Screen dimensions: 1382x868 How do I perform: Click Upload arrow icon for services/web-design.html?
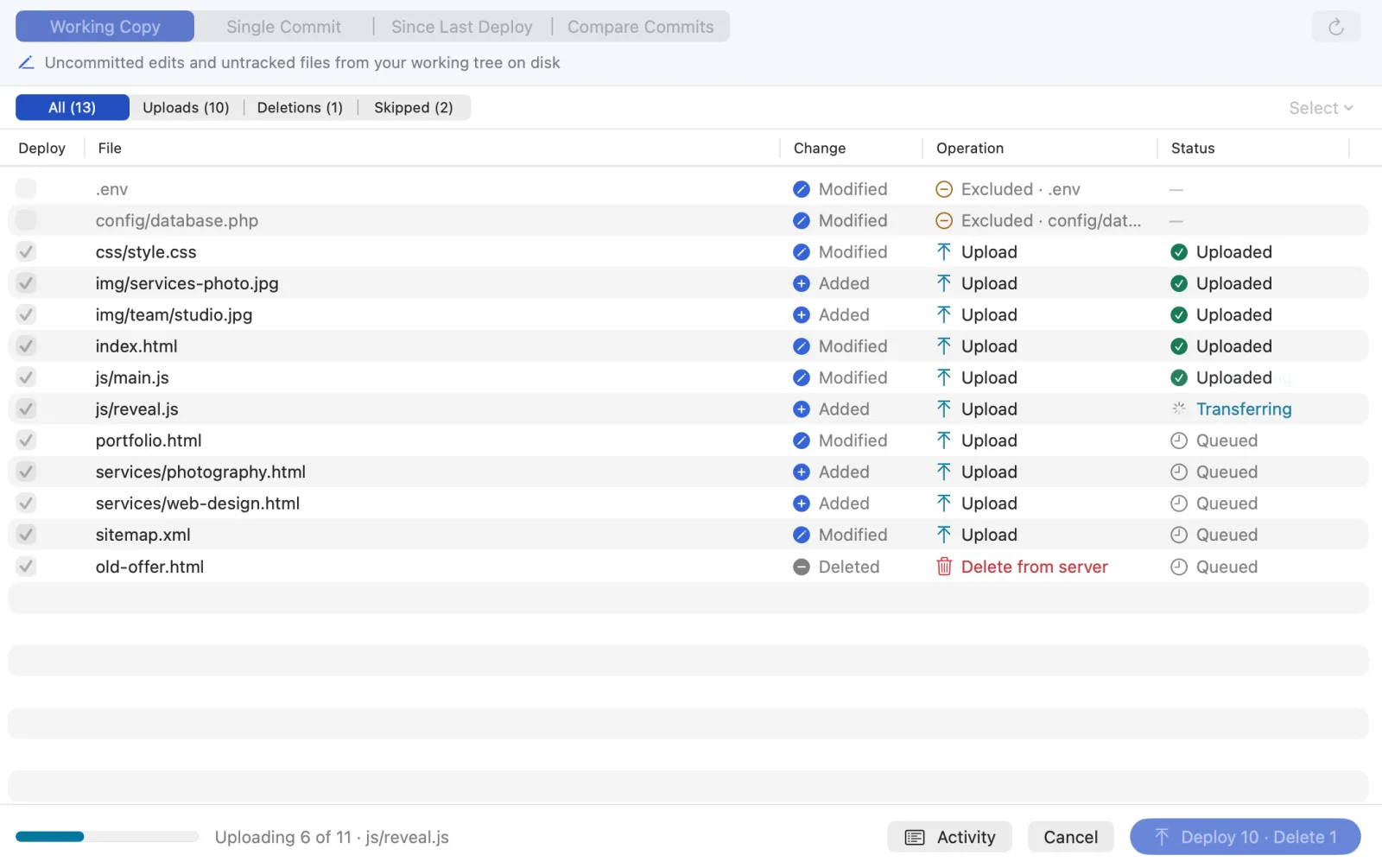(944, 504)
